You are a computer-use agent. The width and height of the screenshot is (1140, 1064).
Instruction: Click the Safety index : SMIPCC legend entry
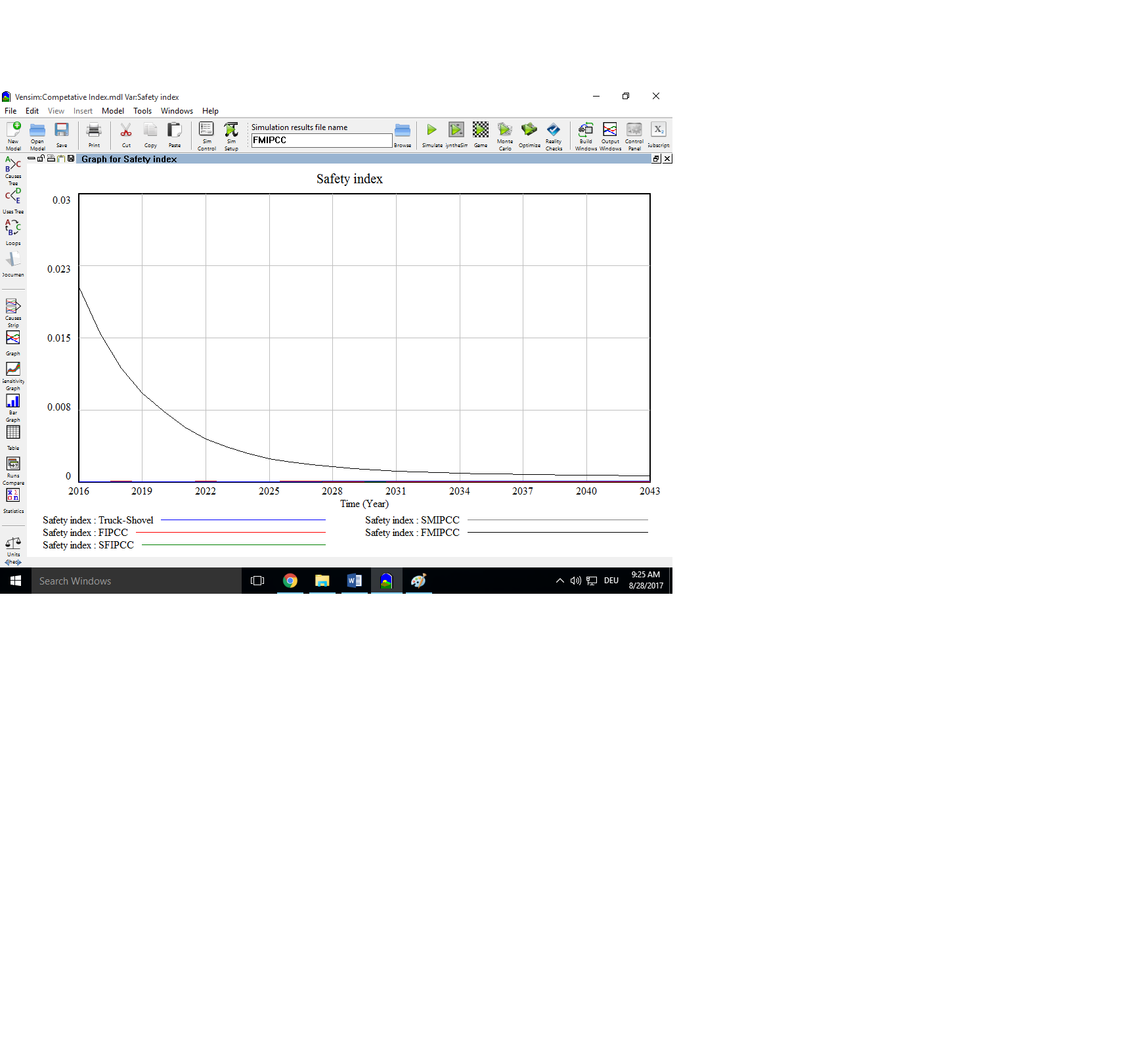[x=412, y=520]
